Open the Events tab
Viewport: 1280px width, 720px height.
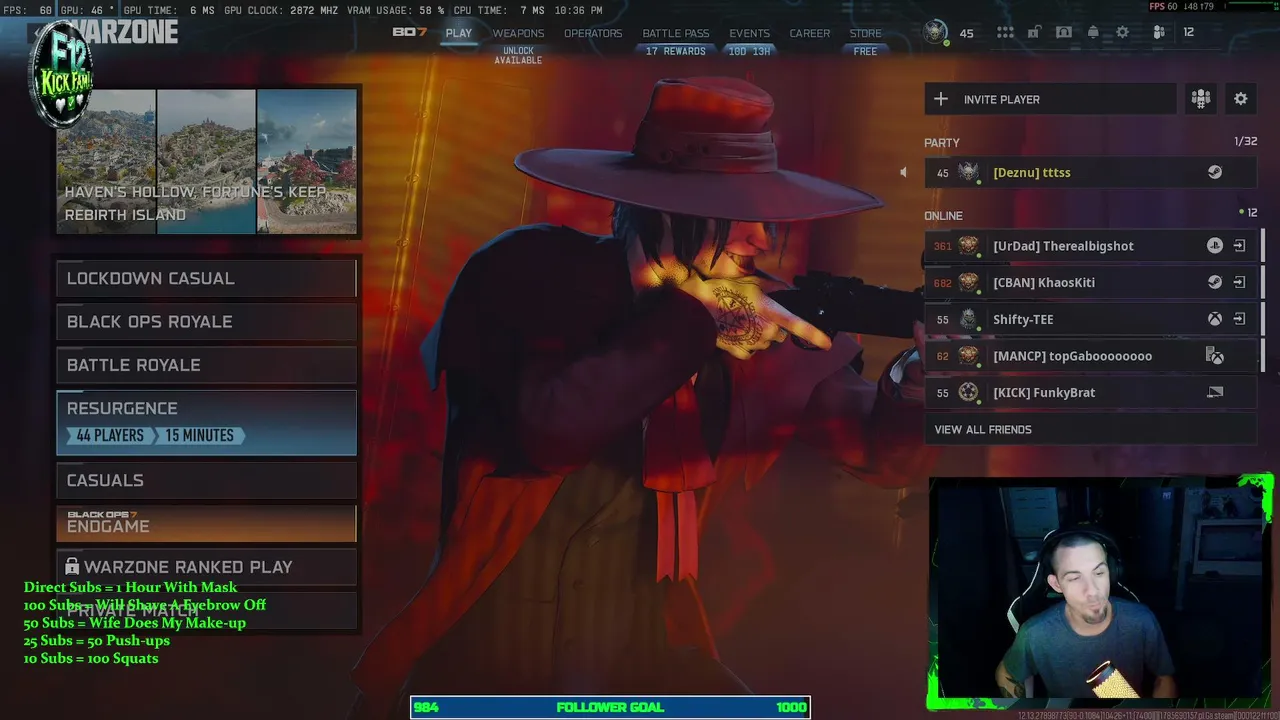pyautogui.click(x=749, y=33)
